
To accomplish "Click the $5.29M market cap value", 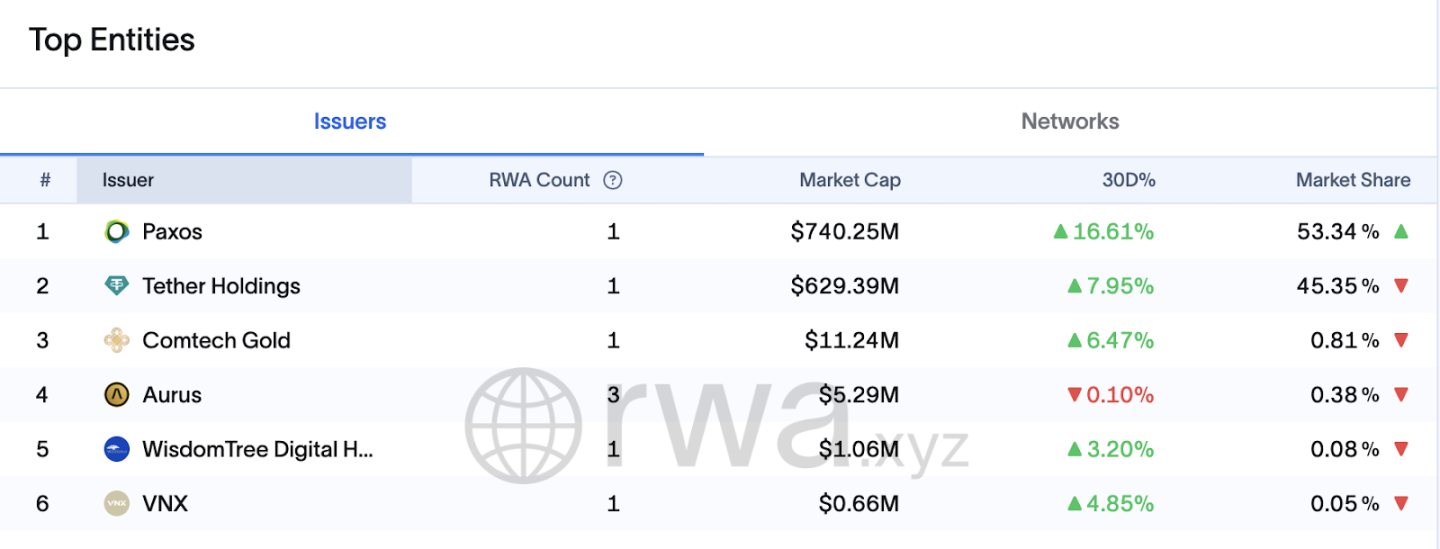I will 859,395.
